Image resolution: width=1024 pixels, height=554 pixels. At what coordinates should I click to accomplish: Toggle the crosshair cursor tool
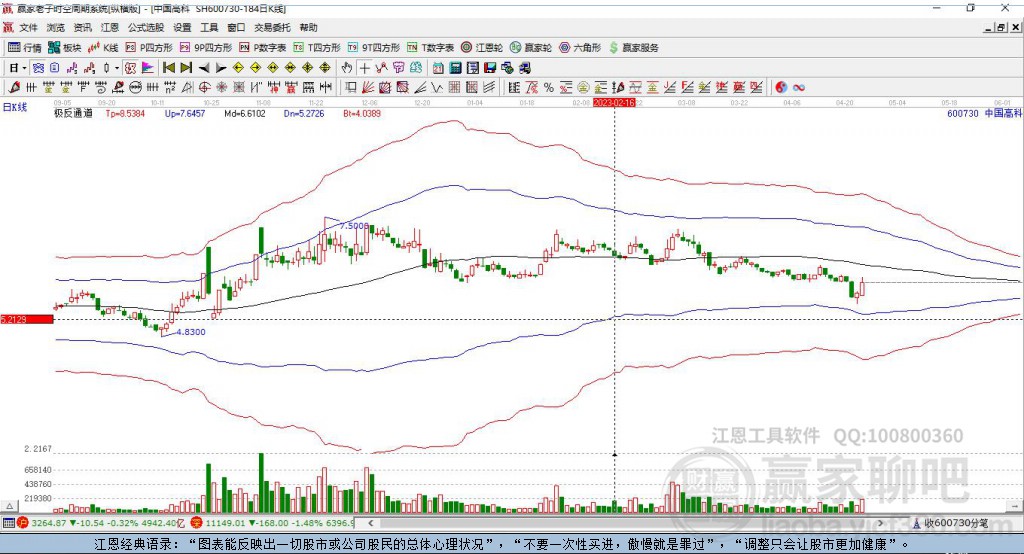click(364, 68)
